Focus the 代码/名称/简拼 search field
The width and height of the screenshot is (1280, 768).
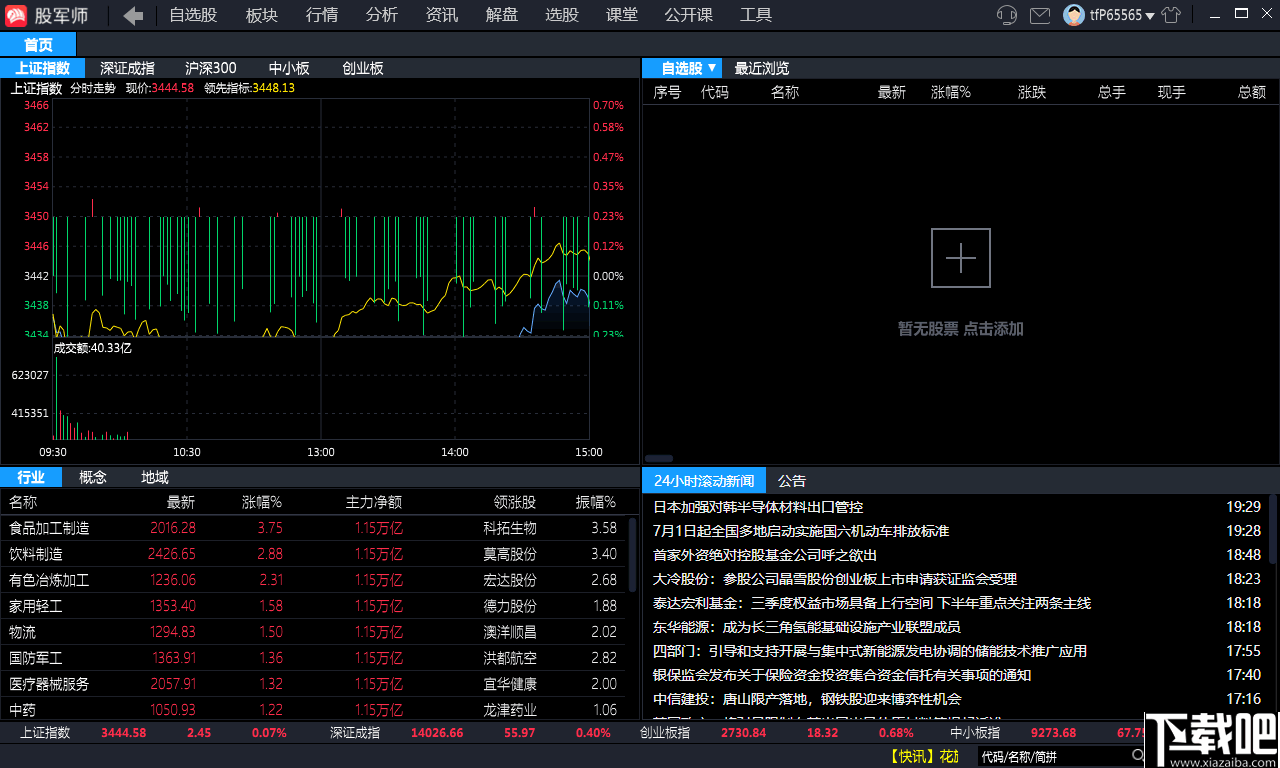pos(1053,756)
